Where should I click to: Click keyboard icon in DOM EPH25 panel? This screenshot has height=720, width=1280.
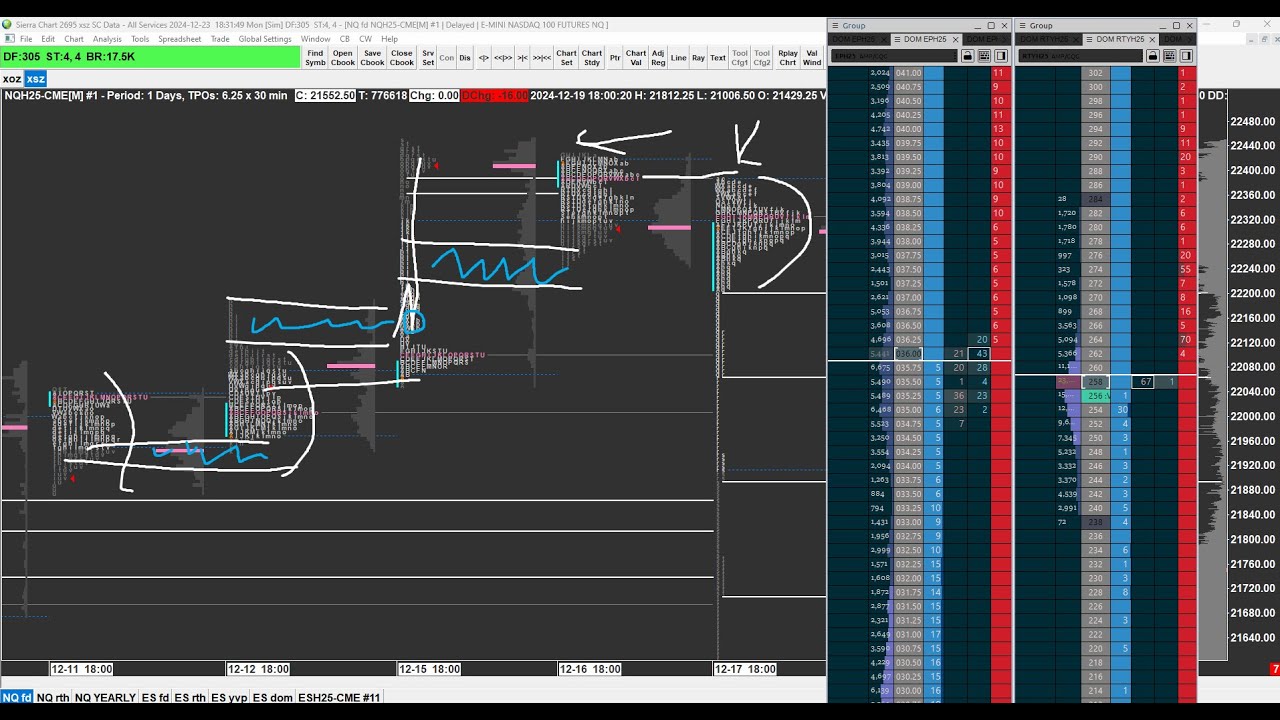[x=984, y=56]
